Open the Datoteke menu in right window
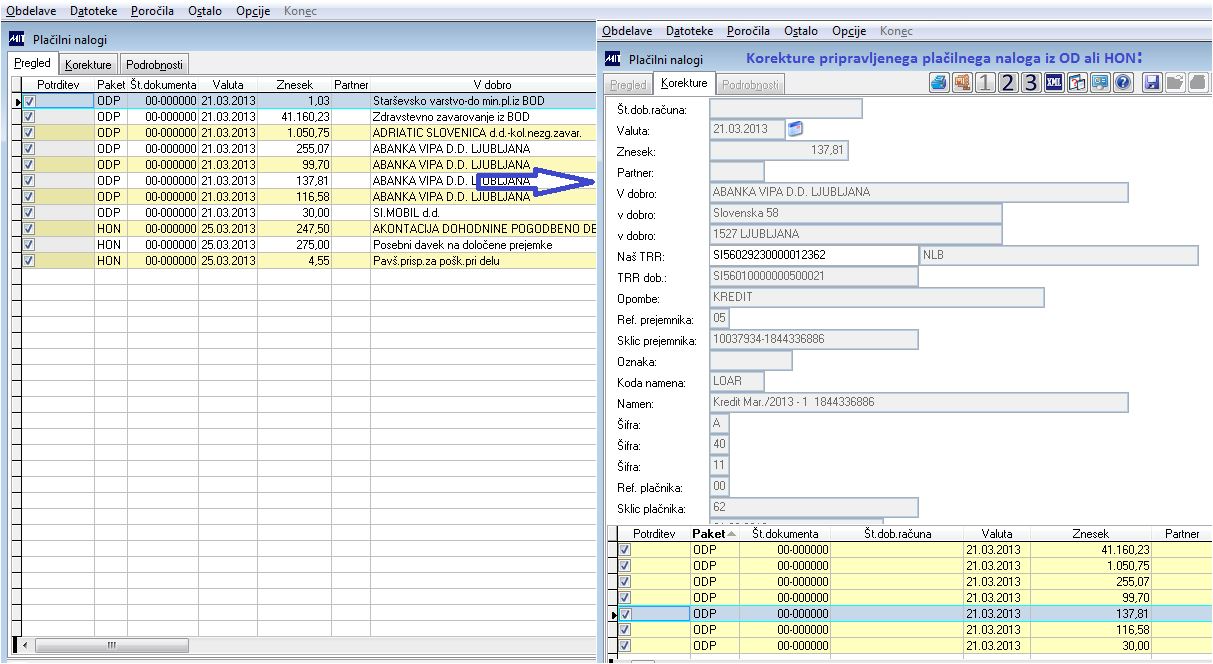This screenshot has width=1213, height=664. coord(690,31)
